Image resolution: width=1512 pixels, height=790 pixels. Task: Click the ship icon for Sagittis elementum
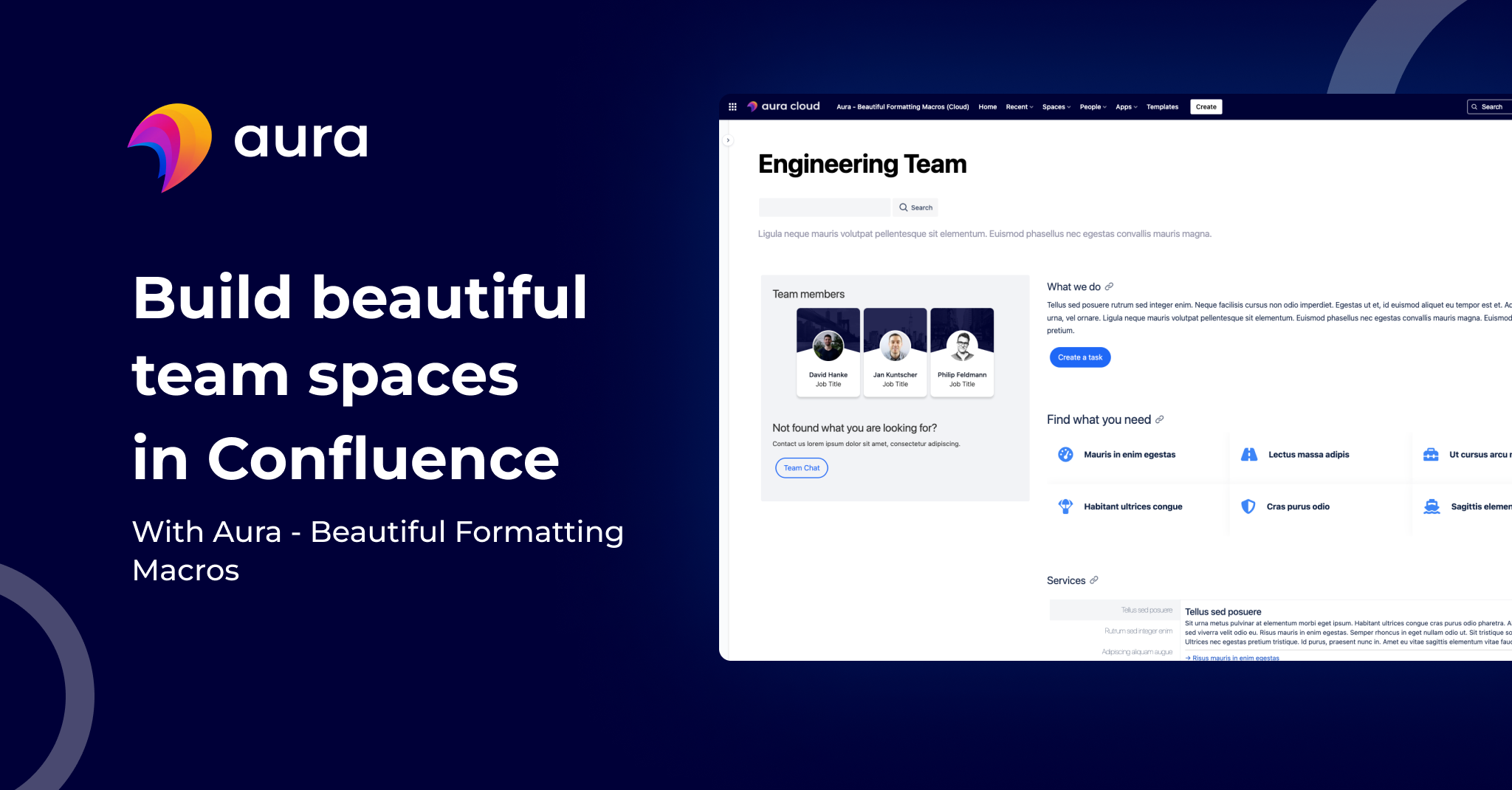coord(1432,506)
